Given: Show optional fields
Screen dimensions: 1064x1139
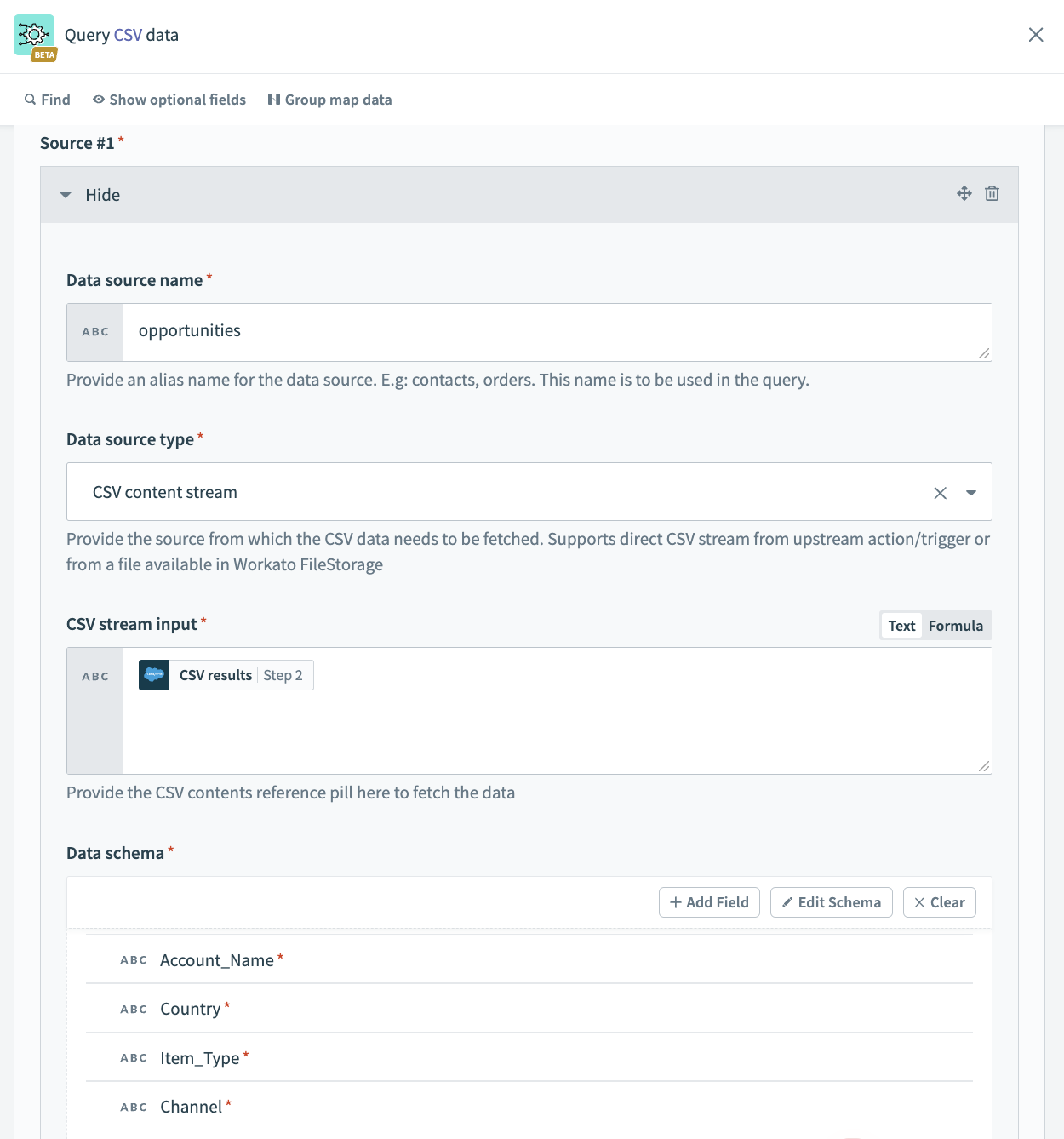Looking at the screenshot, I should point(169,100).
